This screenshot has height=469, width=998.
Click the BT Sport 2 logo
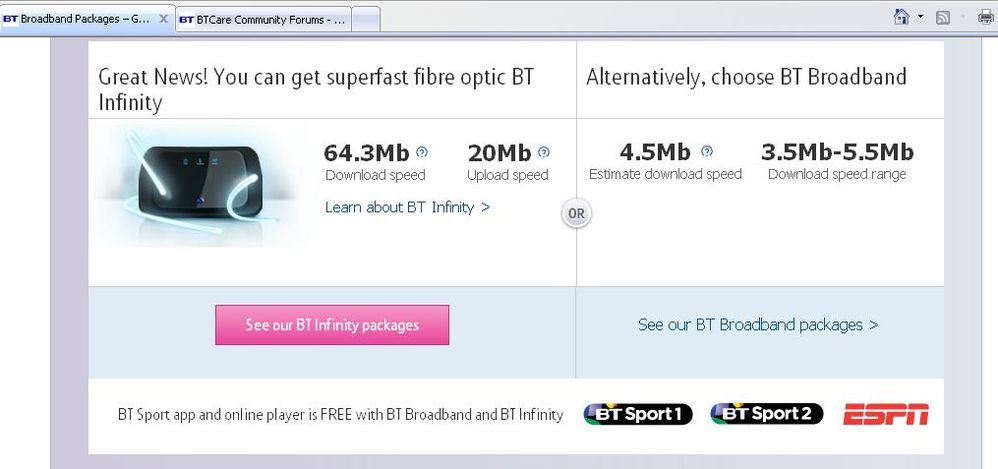(767, 414)
